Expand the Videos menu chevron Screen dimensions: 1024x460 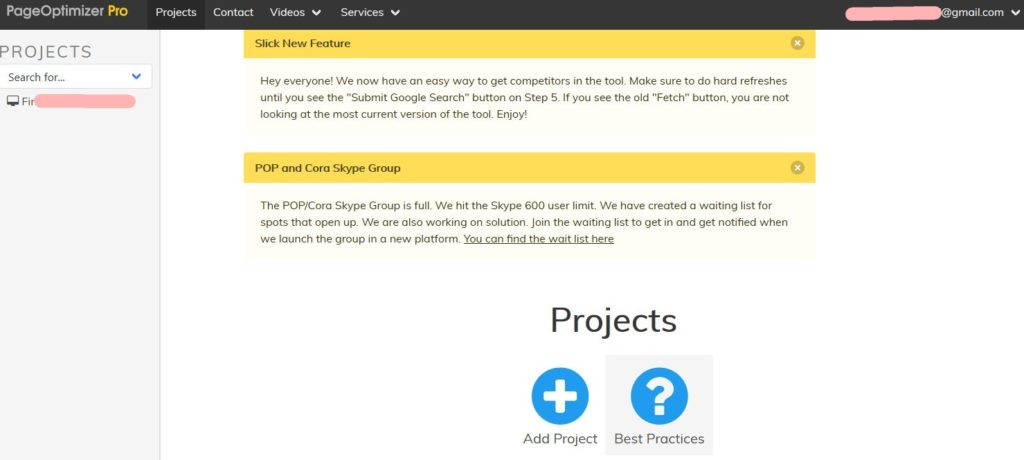(x=316, y=12)
